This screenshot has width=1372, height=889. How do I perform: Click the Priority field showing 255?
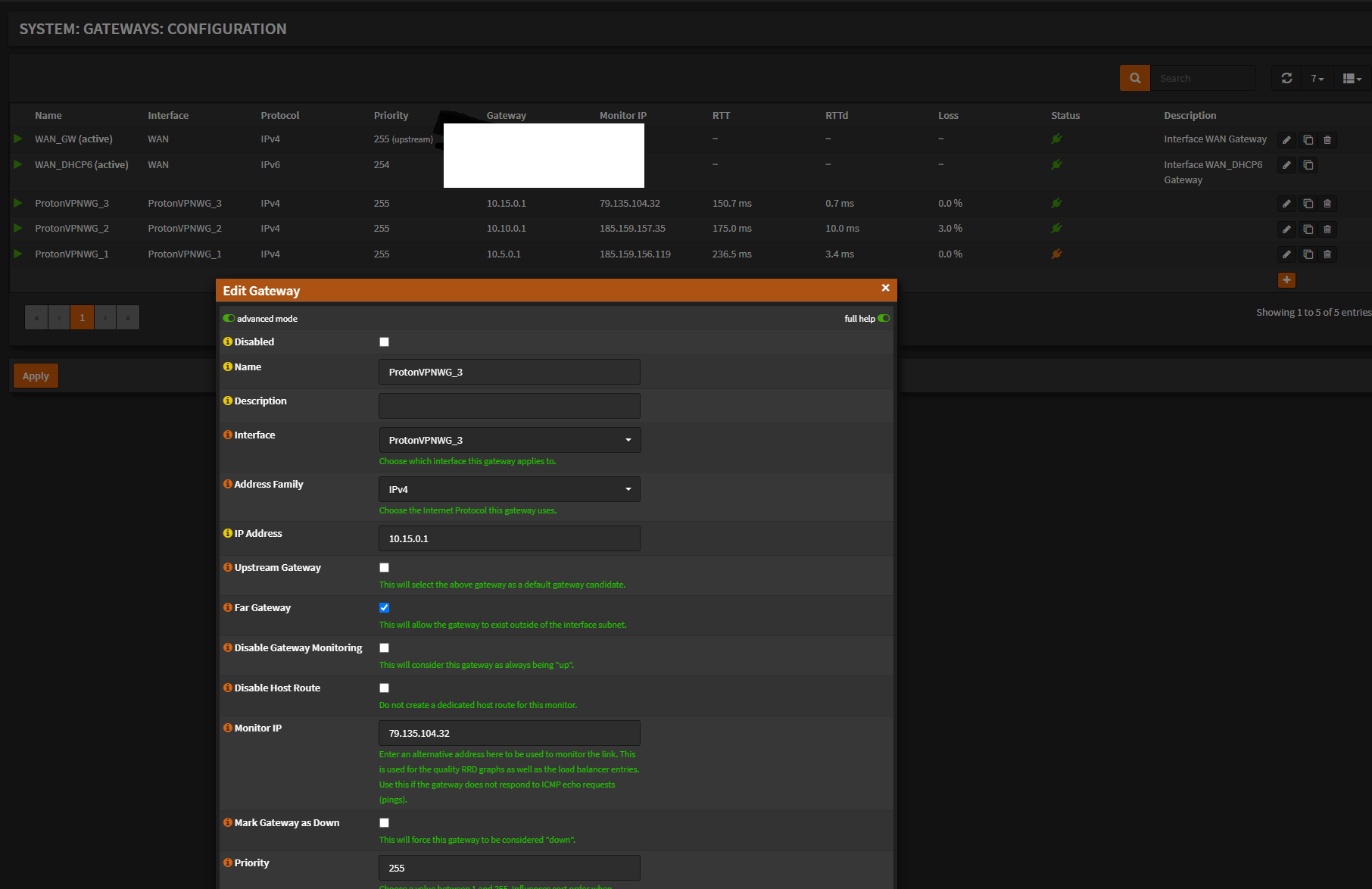[510, 868]
